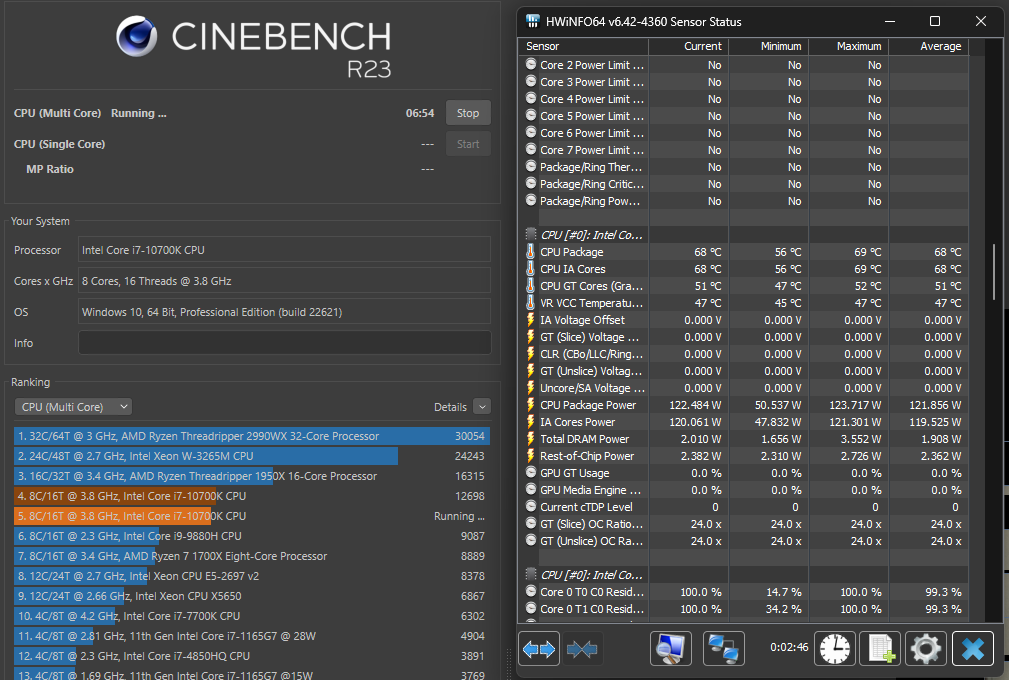Click the HWiNFO64 title bar app icon
Viewport: 1009px width, 680px height.
[533, 21]
